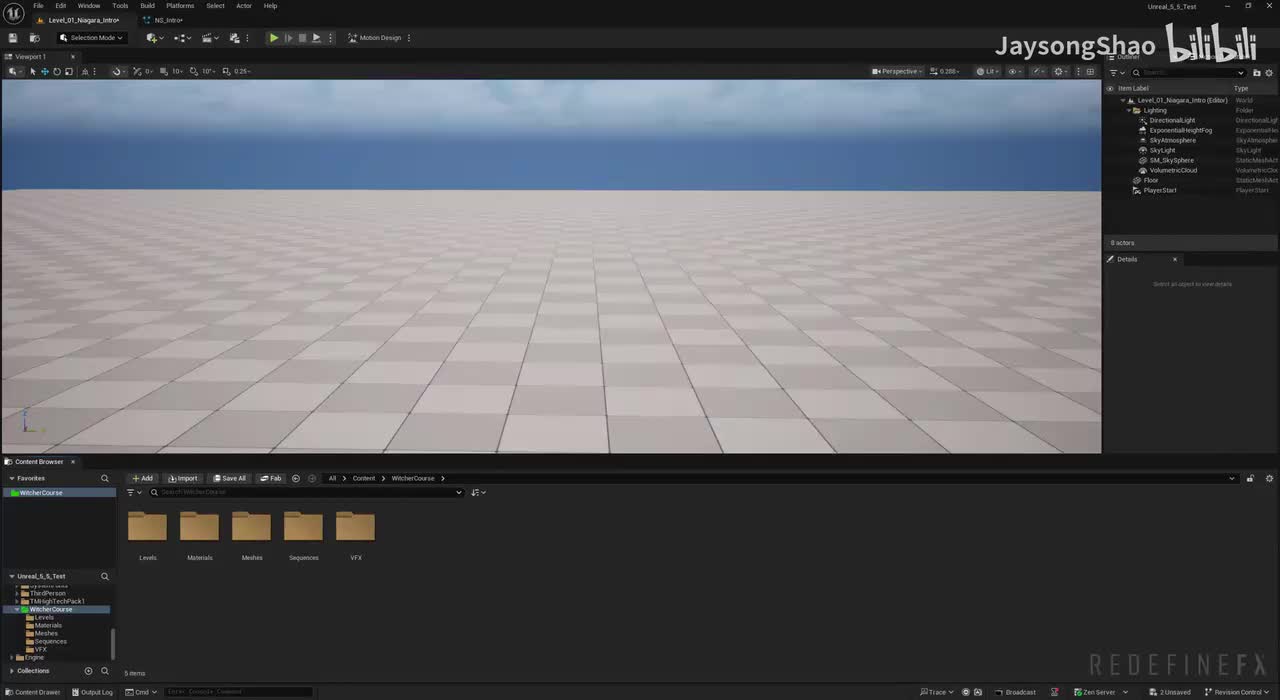Viewport: 1280px width, 700px height.
Task: Click the Save Current Level icon
Action: (x=13, y=38)
